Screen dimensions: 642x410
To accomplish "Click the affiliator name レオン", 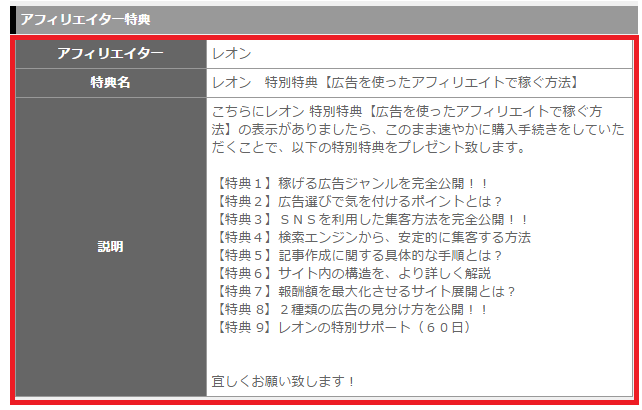I will point(231,54).
